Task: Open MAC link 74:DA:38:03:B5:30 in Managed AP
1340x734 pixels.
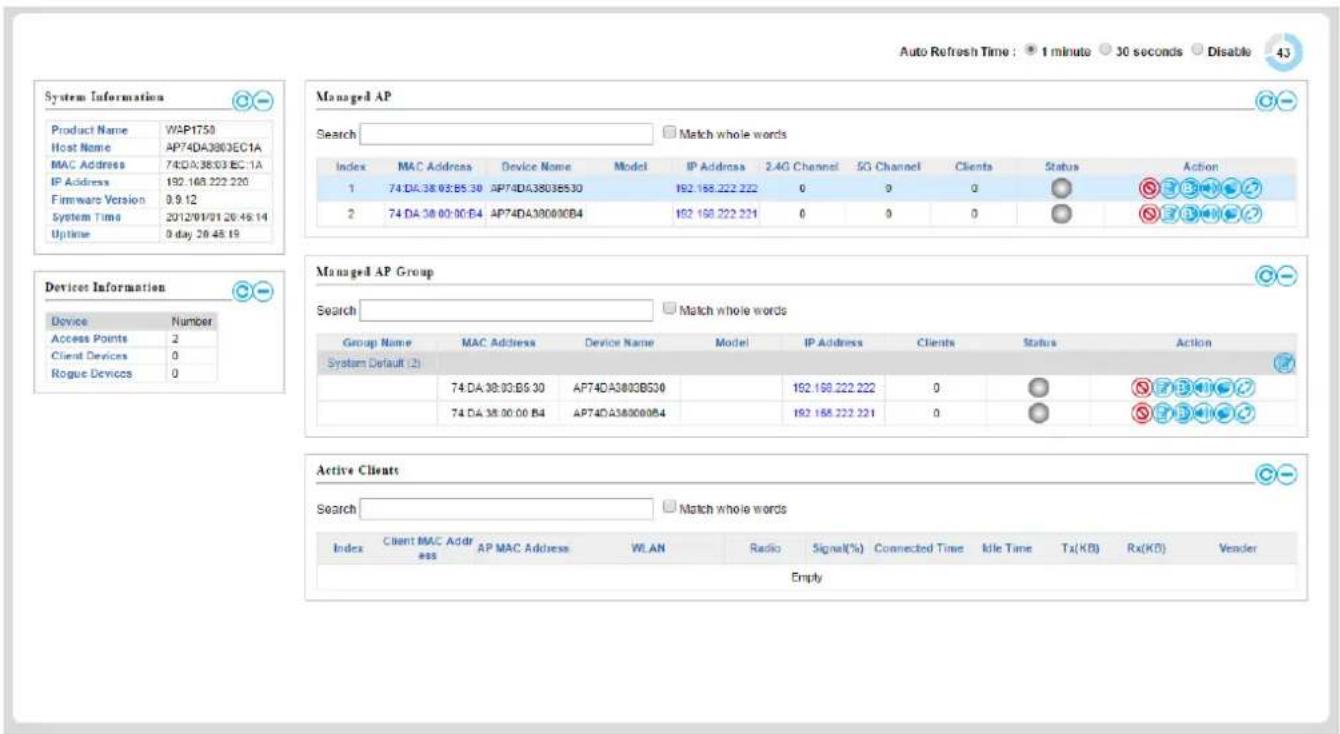Action: [434, 188]
